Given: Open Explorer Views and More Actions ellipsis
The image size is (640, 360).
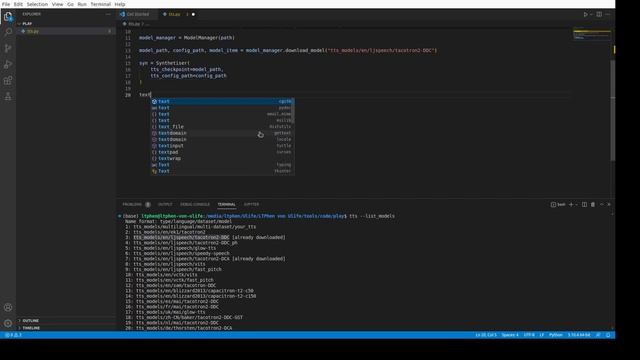Looking at the screenshot, I should 108,14.
